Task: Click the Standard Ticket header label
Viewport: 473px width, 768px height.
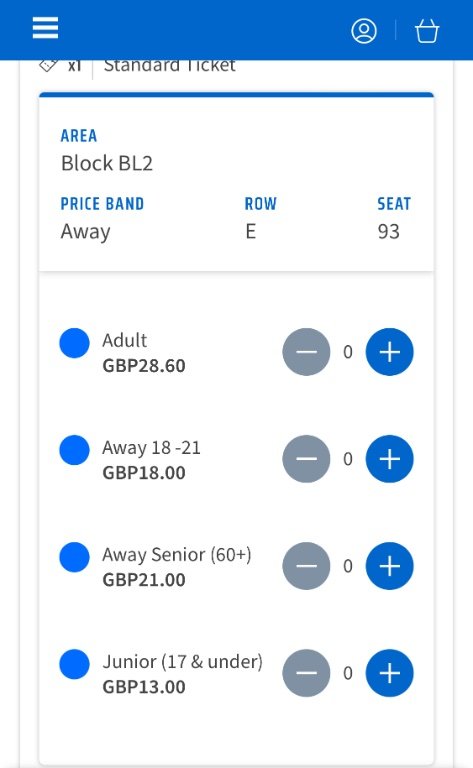Action: pyautogui.click(x=169, y=66)
